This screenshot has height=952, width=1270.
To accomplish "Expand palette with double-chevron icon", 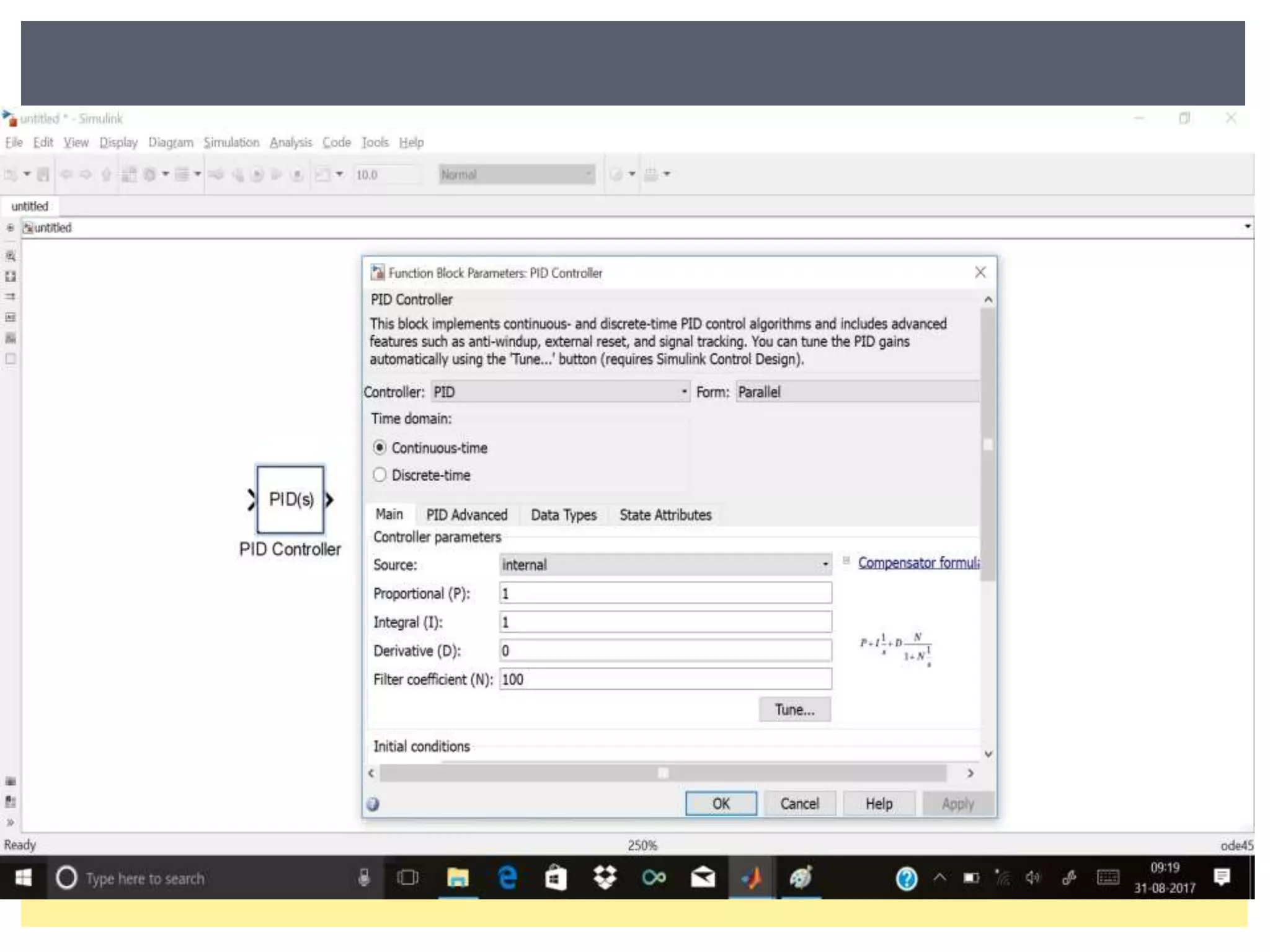I will 10,822.
